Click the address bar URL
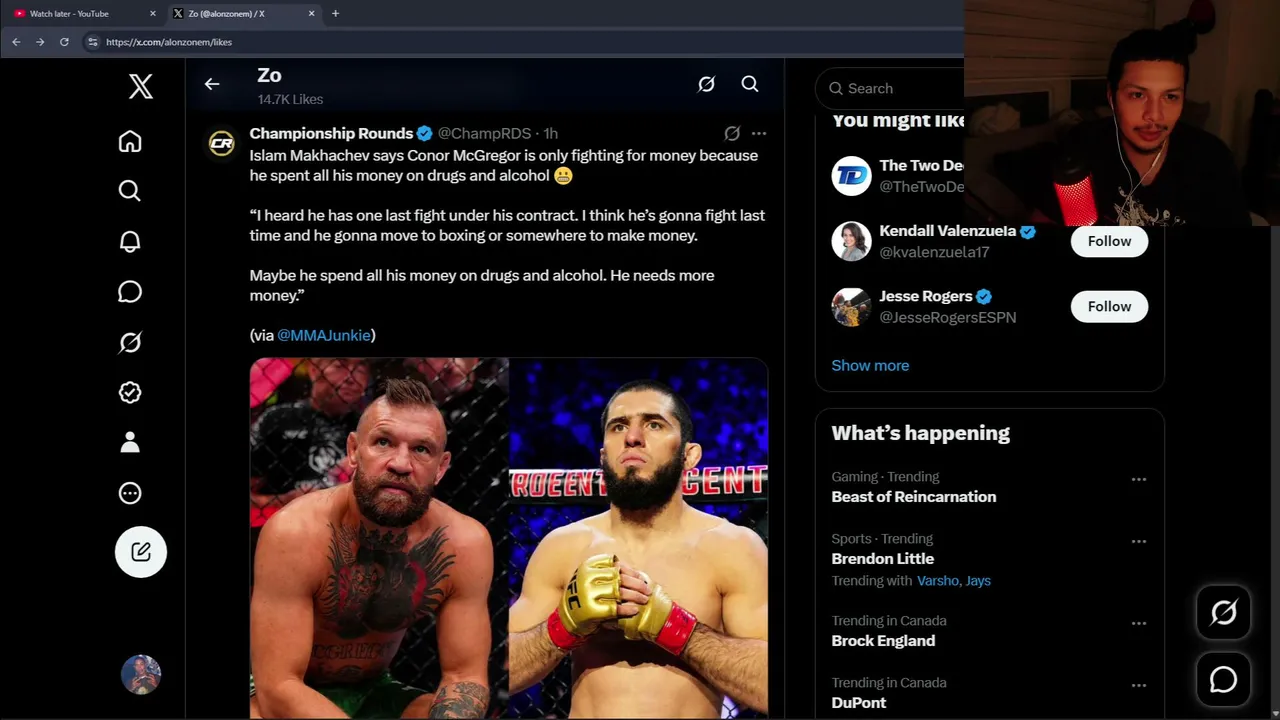1280x720 pixels. click(169, 42)
